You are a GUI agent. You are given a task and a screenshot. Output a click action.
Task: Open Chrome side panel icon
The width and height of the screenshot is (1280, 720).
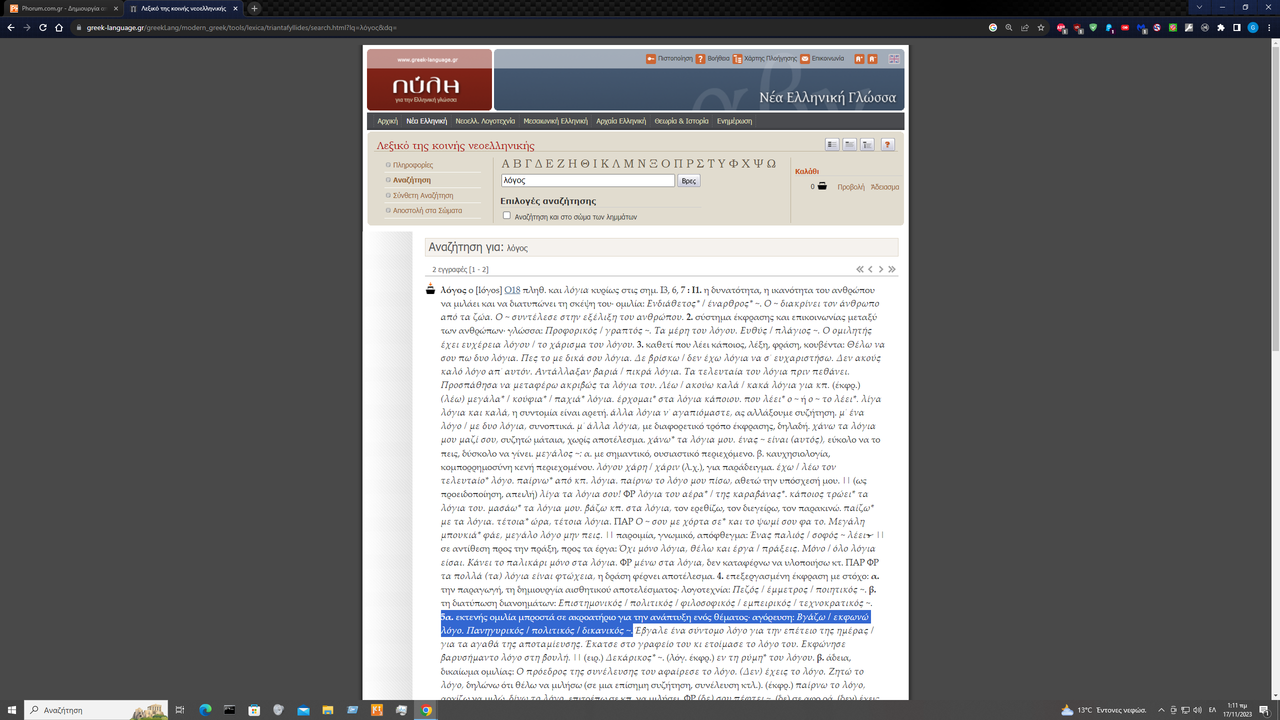tap(1237, 27)
